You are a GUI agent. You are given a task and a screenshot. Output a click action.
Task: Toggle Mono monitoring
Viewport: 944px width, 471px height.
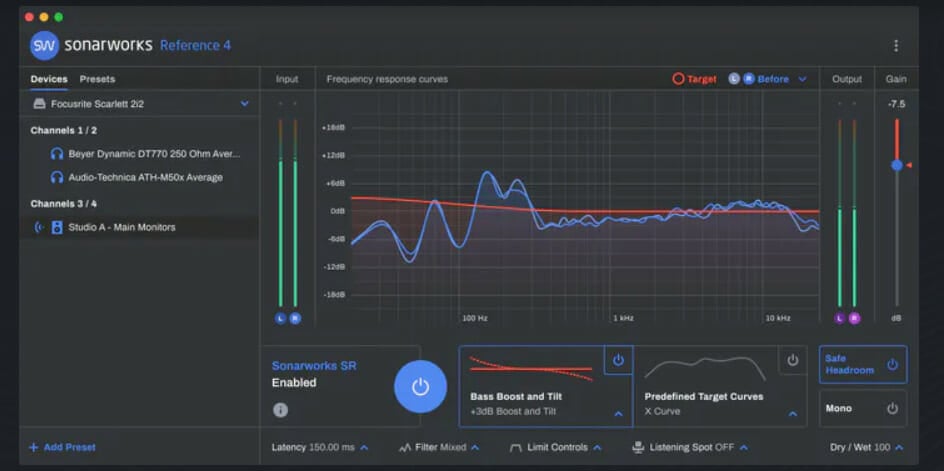[863, 408]
